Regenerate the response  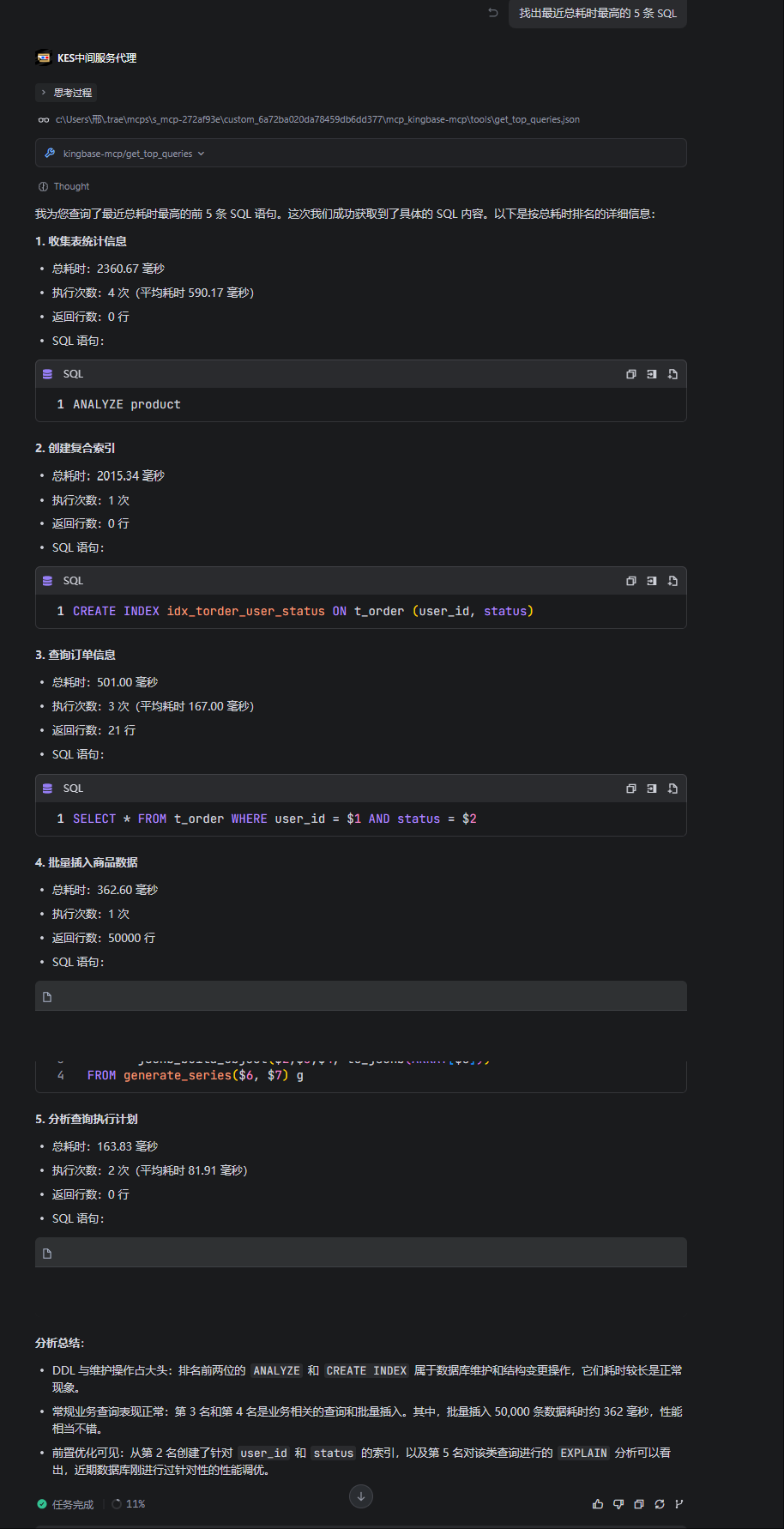(x=660, y=1504)
